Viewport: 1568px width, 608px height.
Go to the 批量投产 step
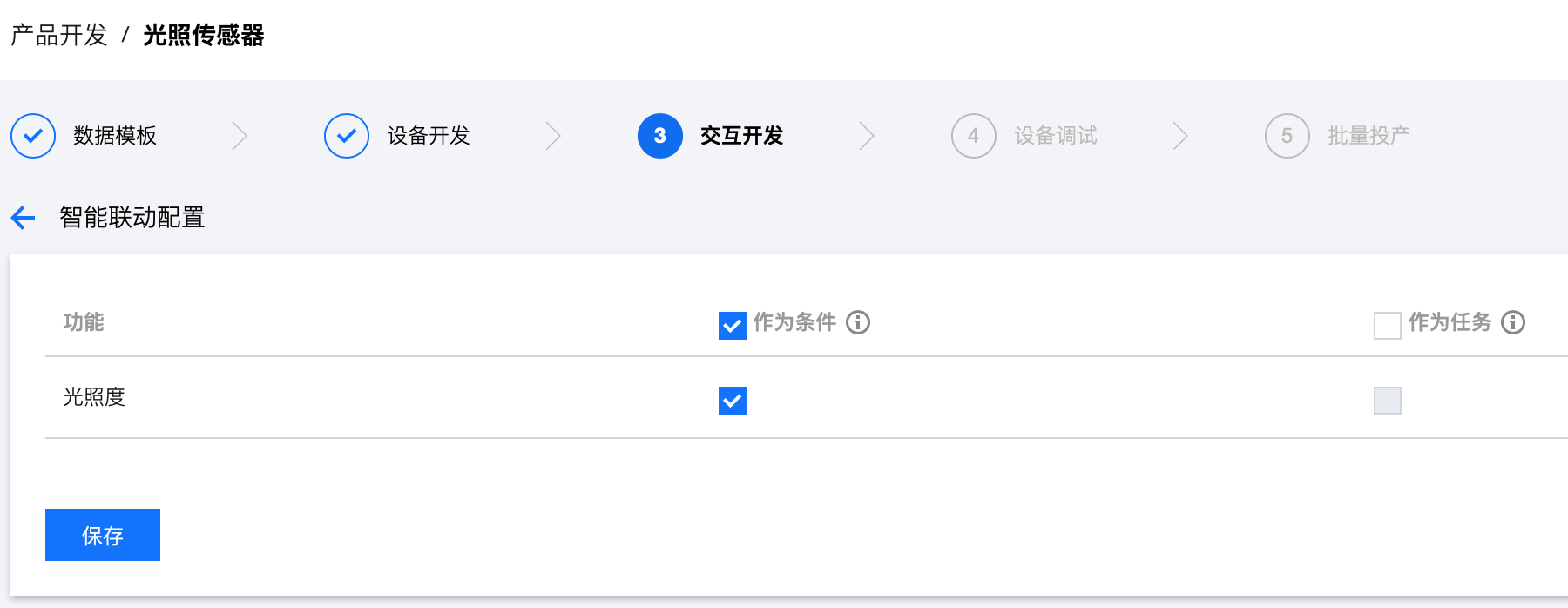[x=1369, y=136]
